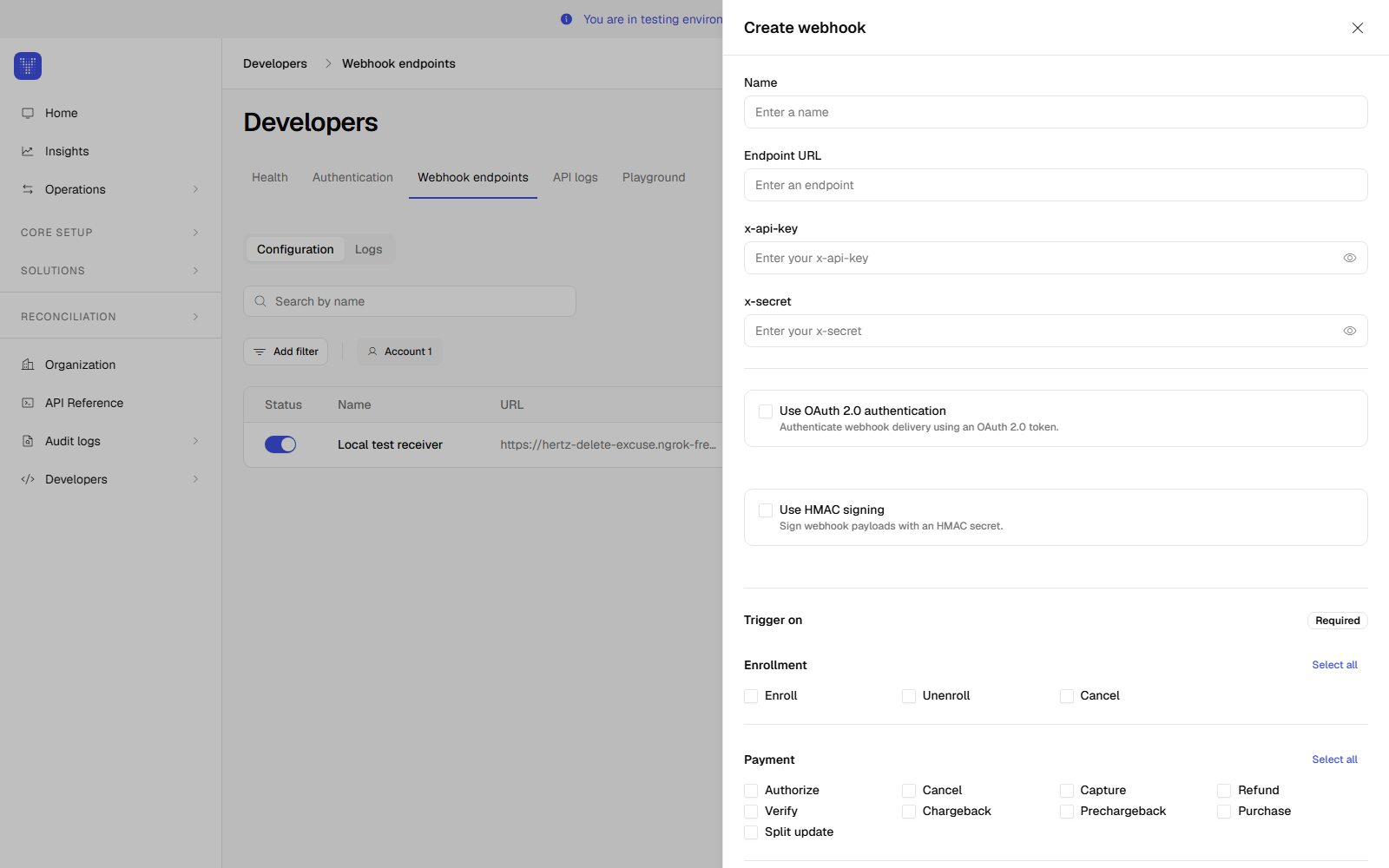1389x868 pixels.
Task: Click the Developers code icon
Action: click(28, 479)
